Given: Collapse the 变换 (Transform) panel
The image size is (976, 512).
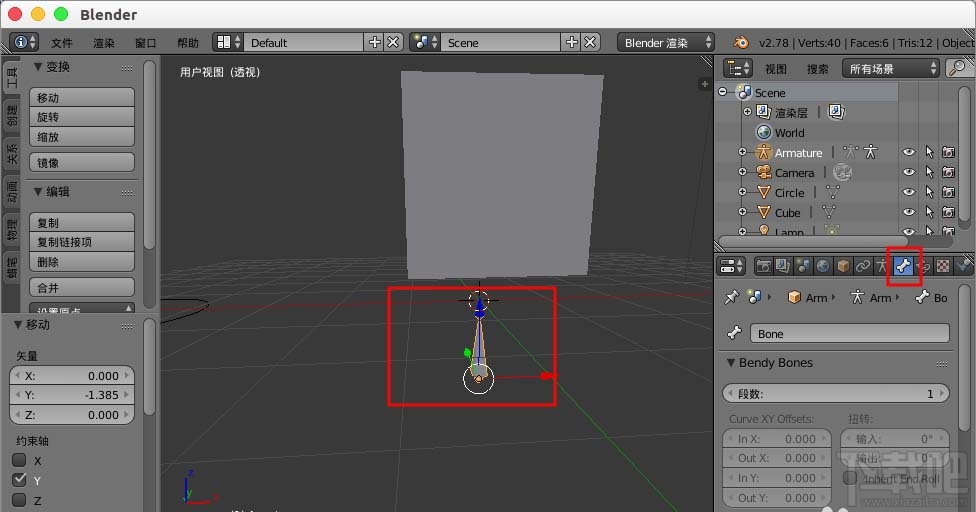Looking at the screenshot, I should coord(37,67).
